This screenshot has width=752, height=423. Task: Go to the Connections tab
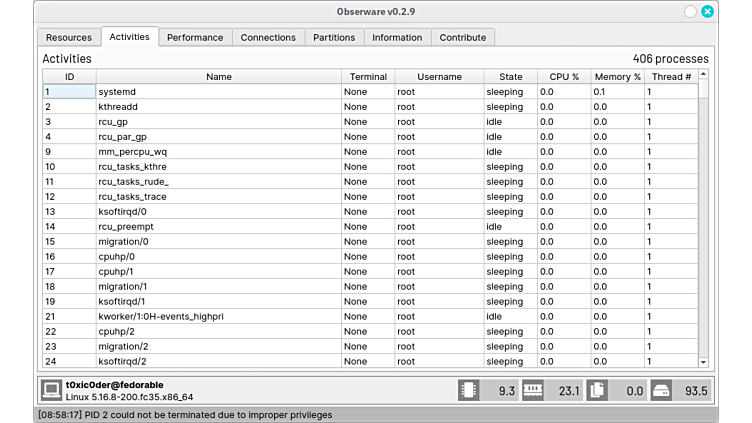point(268,37)
